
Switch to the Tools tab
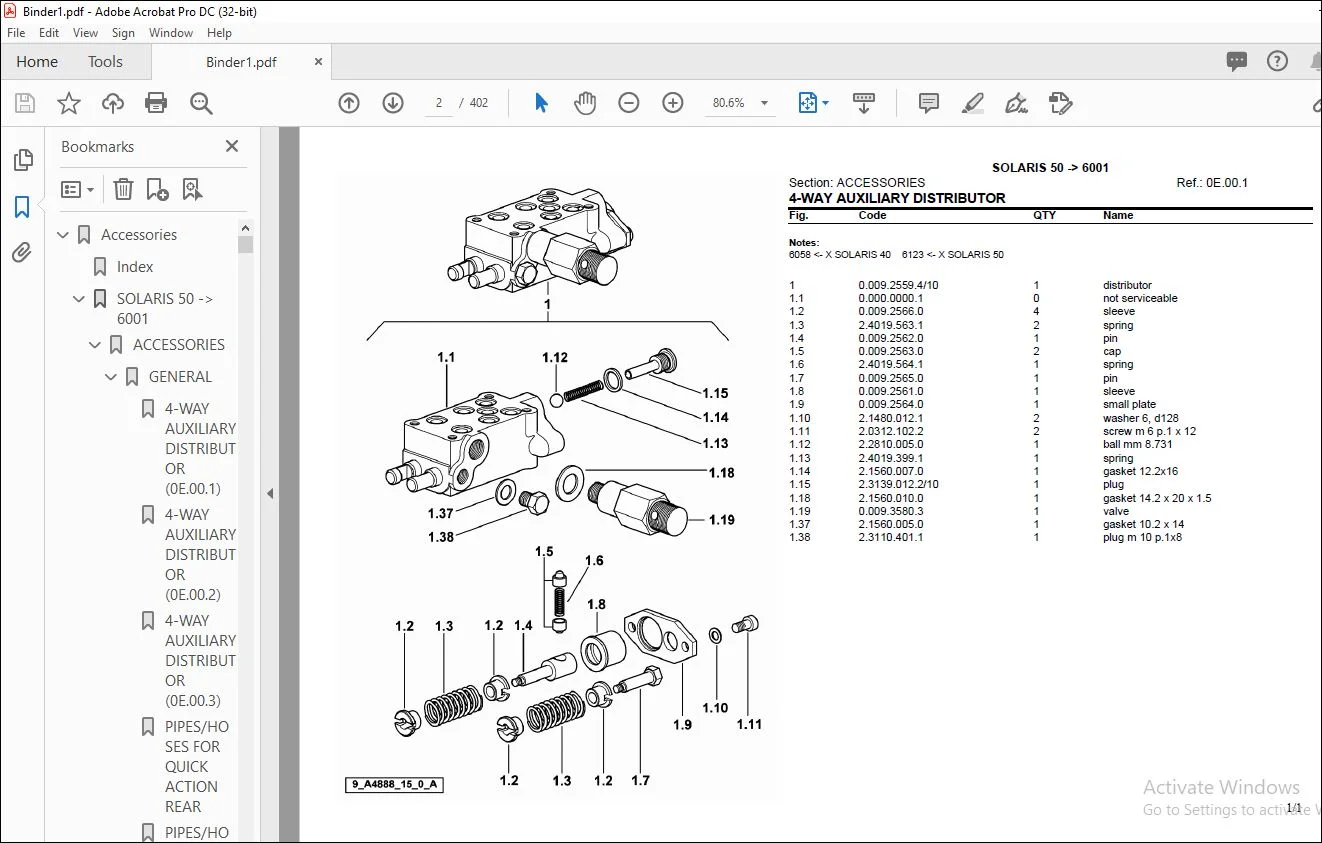click(x=105, y=62)
